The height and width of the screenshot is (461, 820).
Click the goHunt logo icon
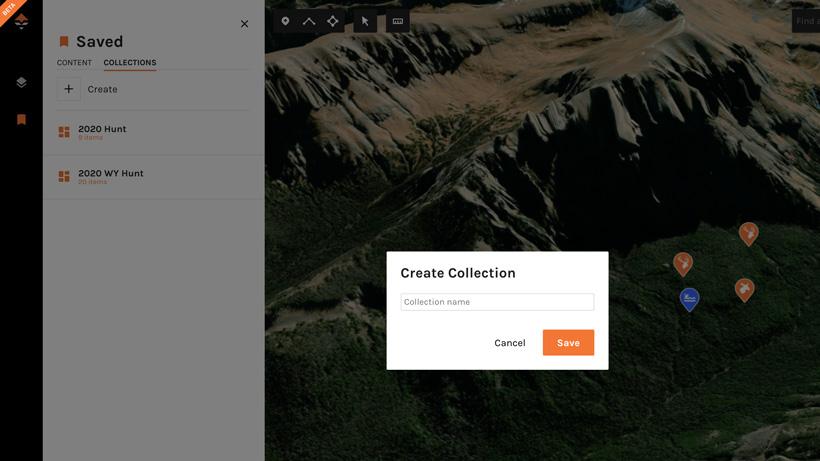[21, 21]
